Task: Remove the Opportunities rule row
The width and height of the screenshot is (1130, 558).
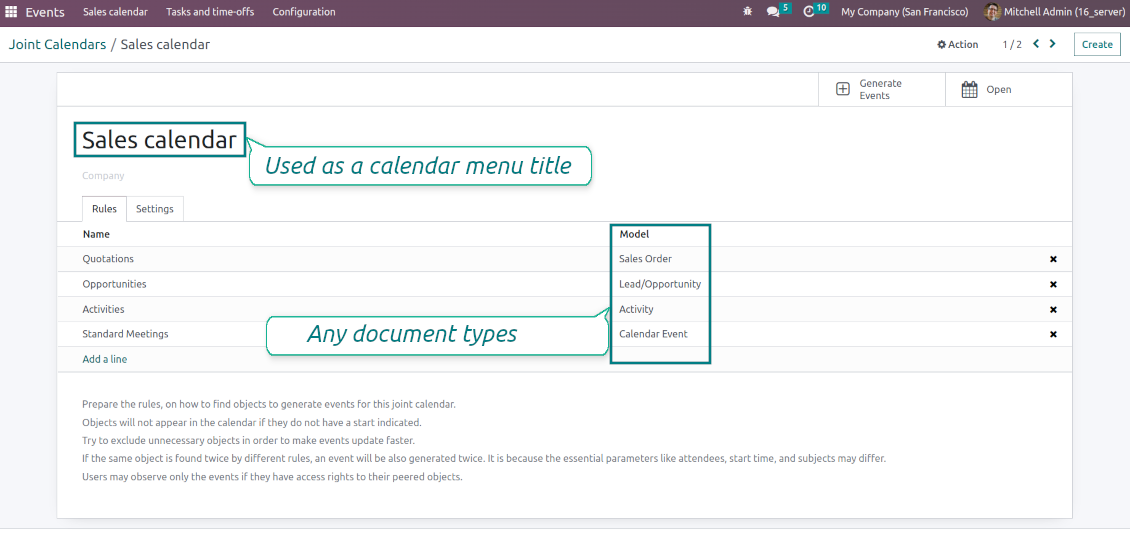Action: [1053, 284]
